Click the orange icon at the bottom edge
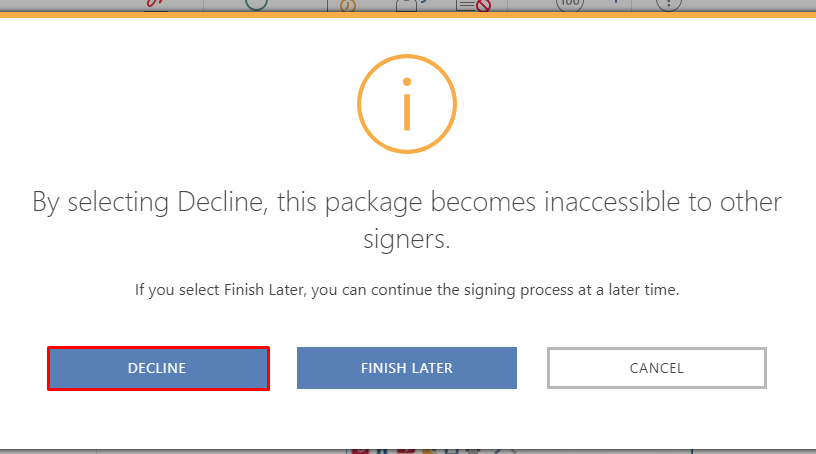 [x=430, y=451]
